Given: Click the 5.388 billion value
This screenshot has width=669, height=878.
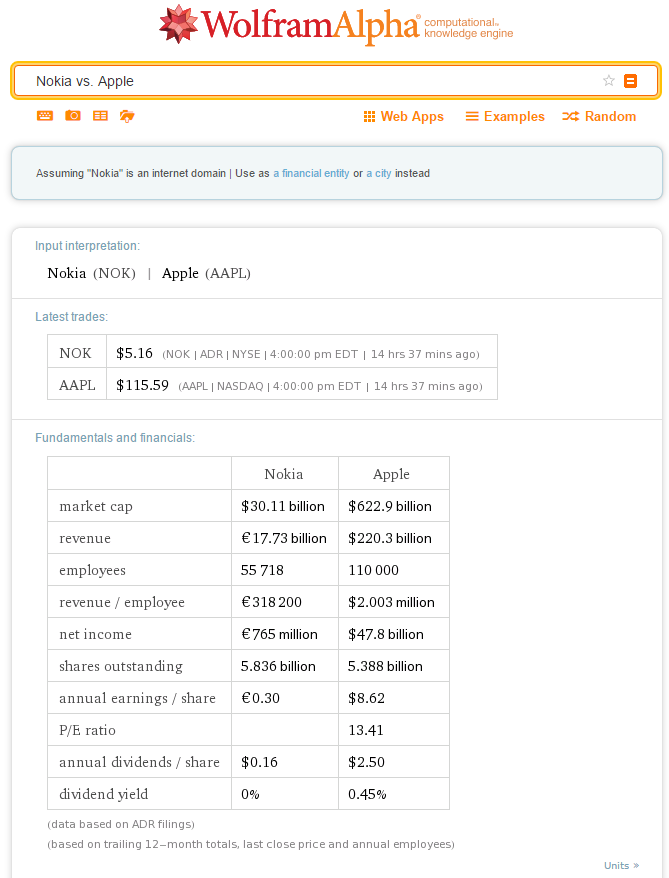Looking at the screenshot, I should tap(385, 666).
